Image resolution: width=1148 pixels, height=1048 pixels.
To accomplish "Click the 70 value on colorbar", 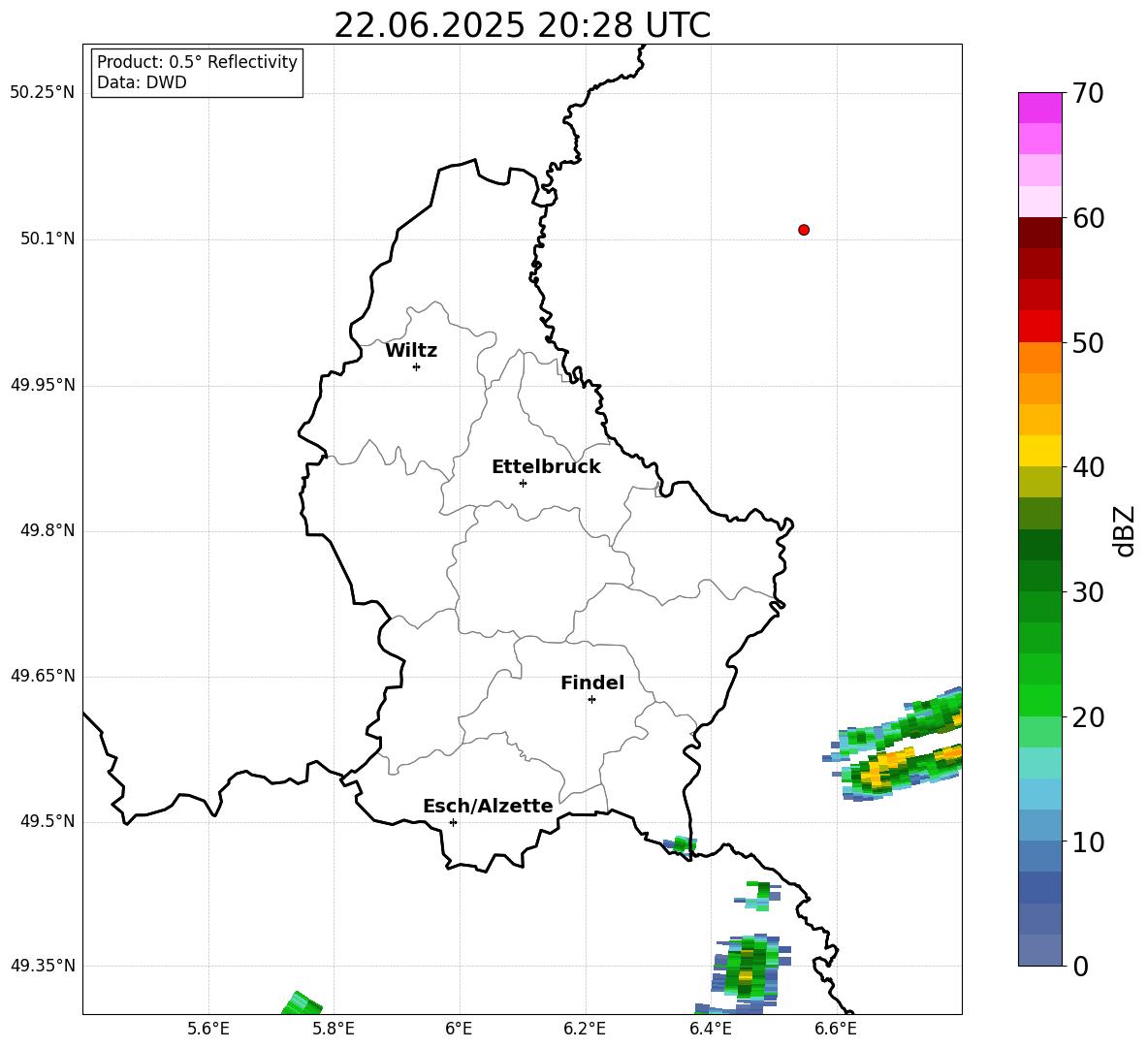I will (x=1088, y=93).
